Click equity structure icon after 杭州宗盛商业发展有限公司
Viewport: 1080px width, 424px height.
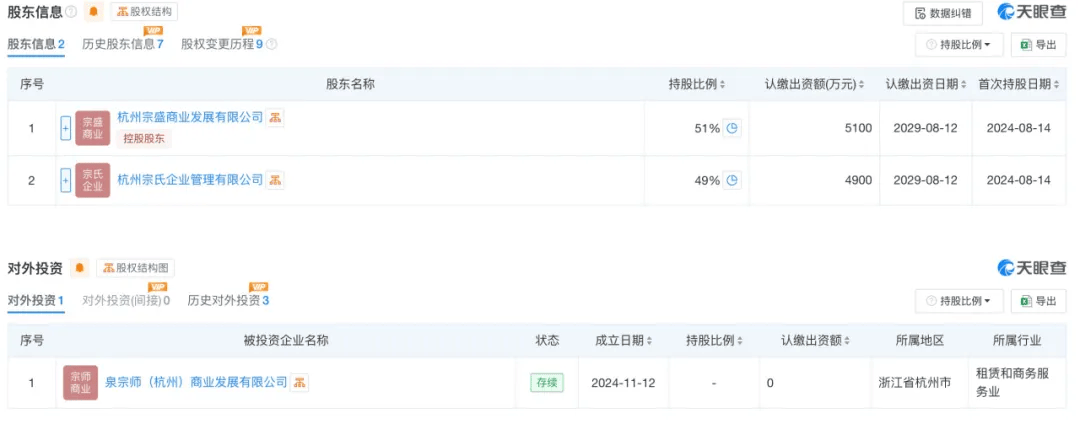tap(276, 118)
